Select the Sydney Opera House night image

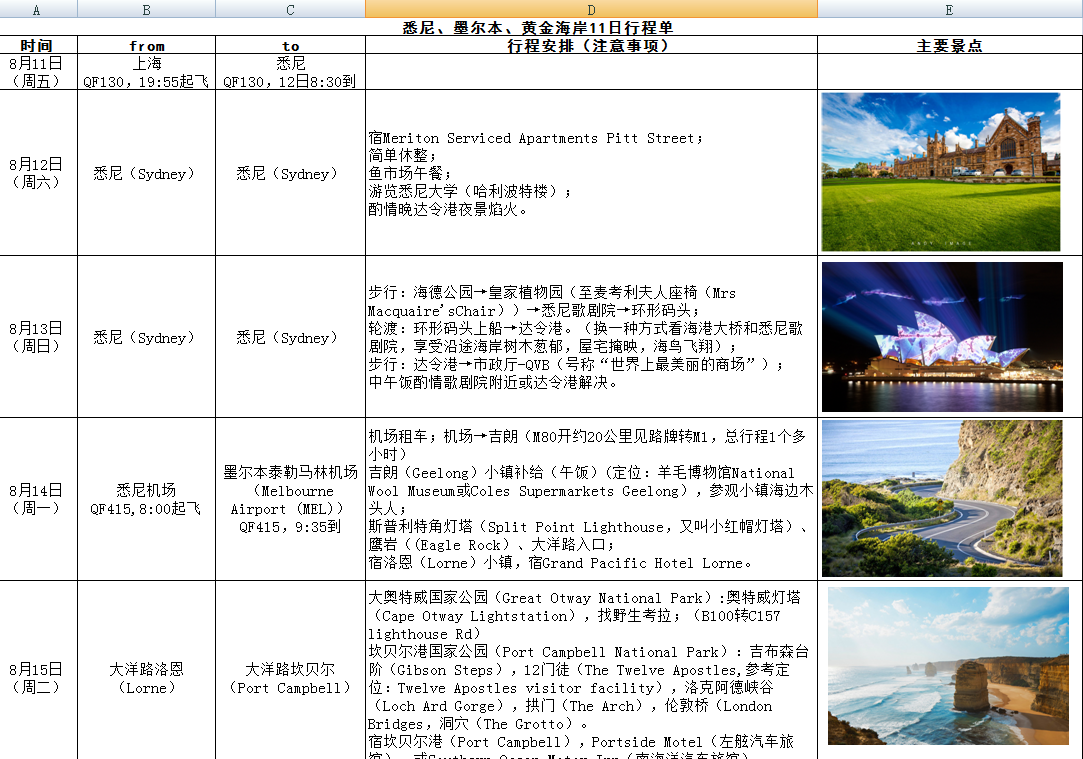(941, 336)
